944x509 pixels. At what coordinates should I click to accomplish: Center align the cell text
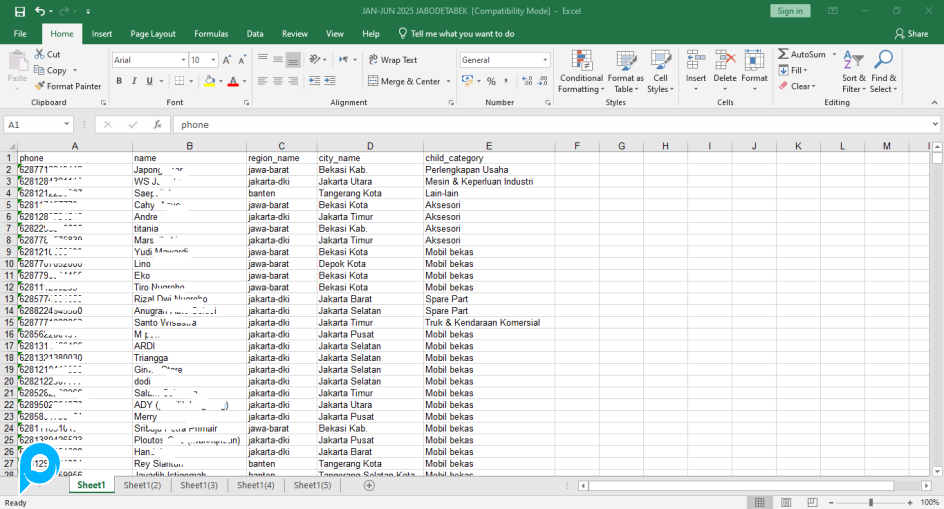pos(278,81)
